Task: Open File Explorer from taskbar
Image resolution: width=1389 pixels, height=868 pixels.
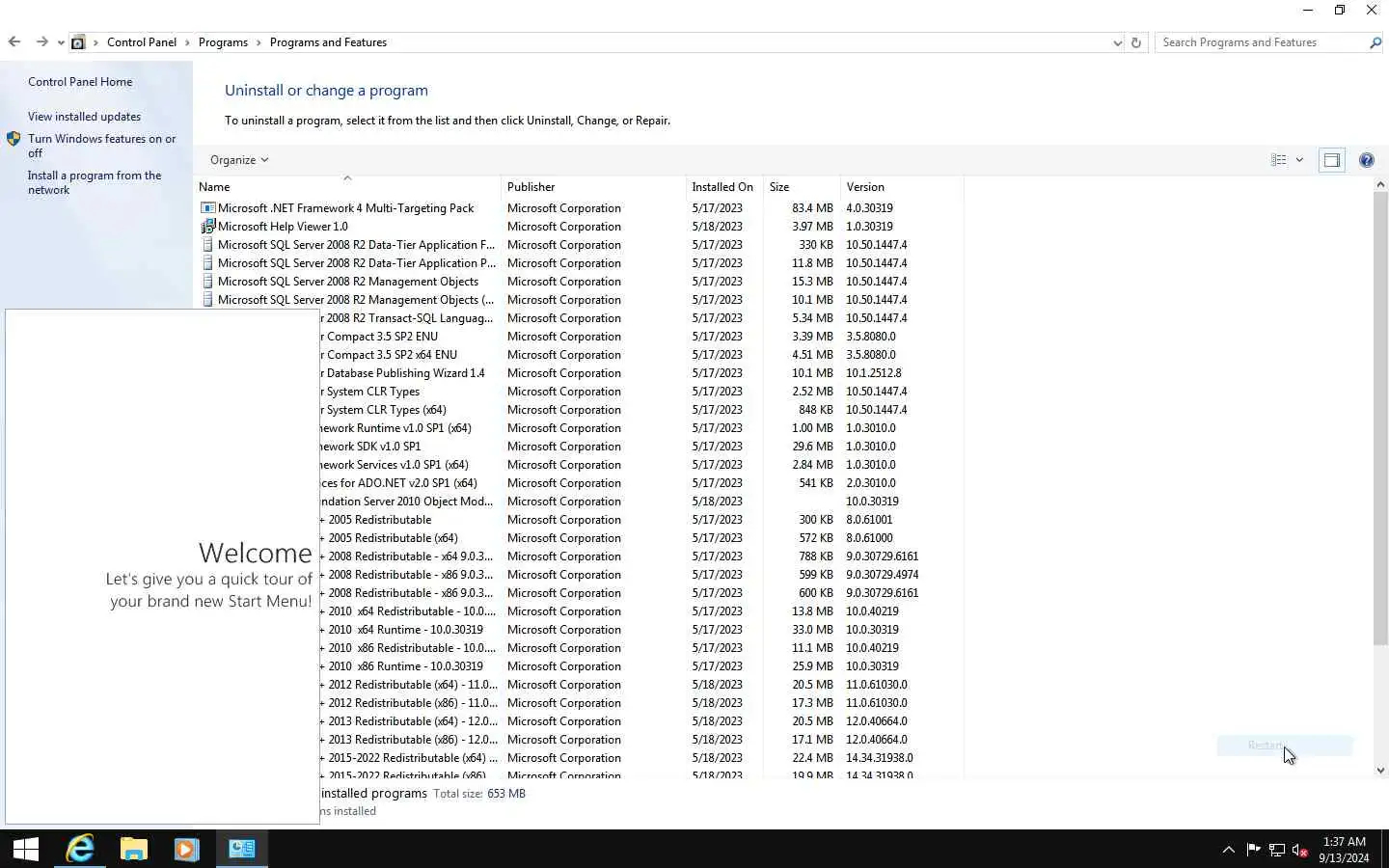Action: click(x=133, y=849)
